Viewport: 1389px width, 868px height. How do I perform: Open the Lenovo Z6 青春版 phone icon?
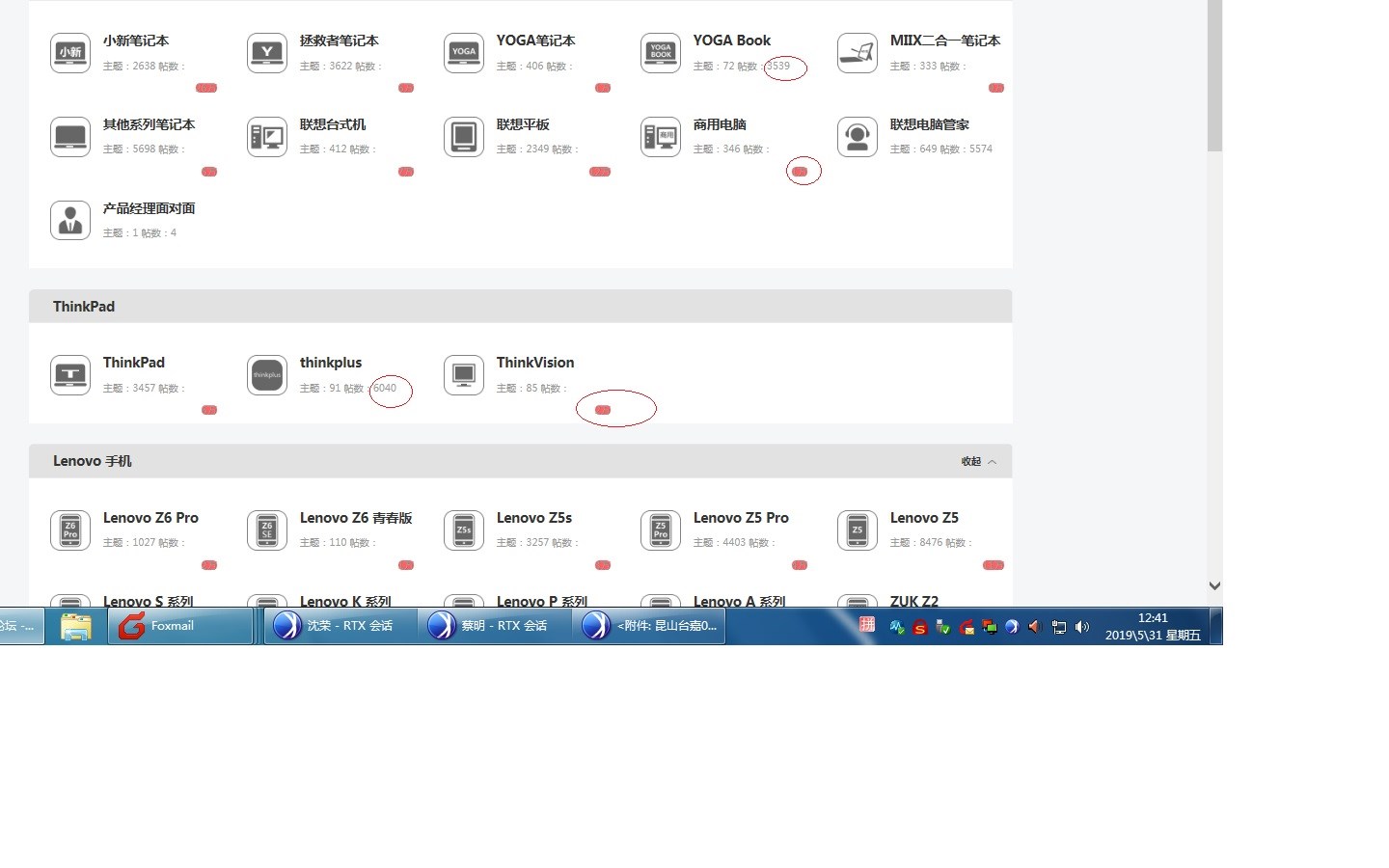tap(267, 530)
